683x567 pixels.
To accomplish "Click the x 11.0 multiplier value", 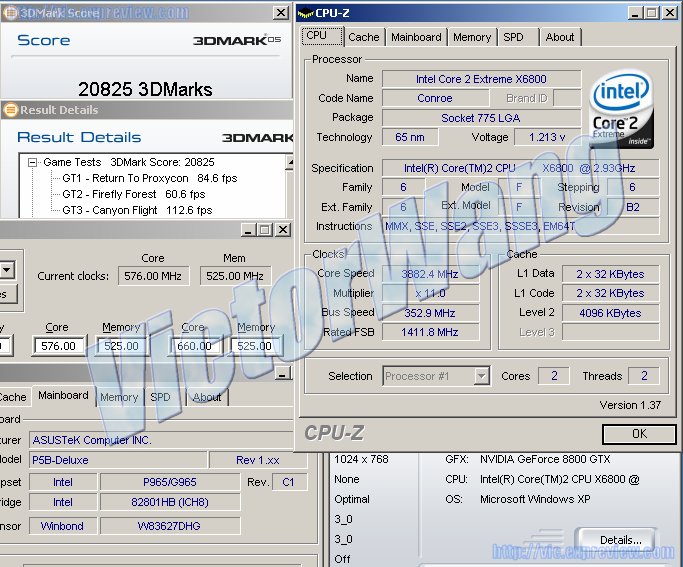I will click(430, 294).
